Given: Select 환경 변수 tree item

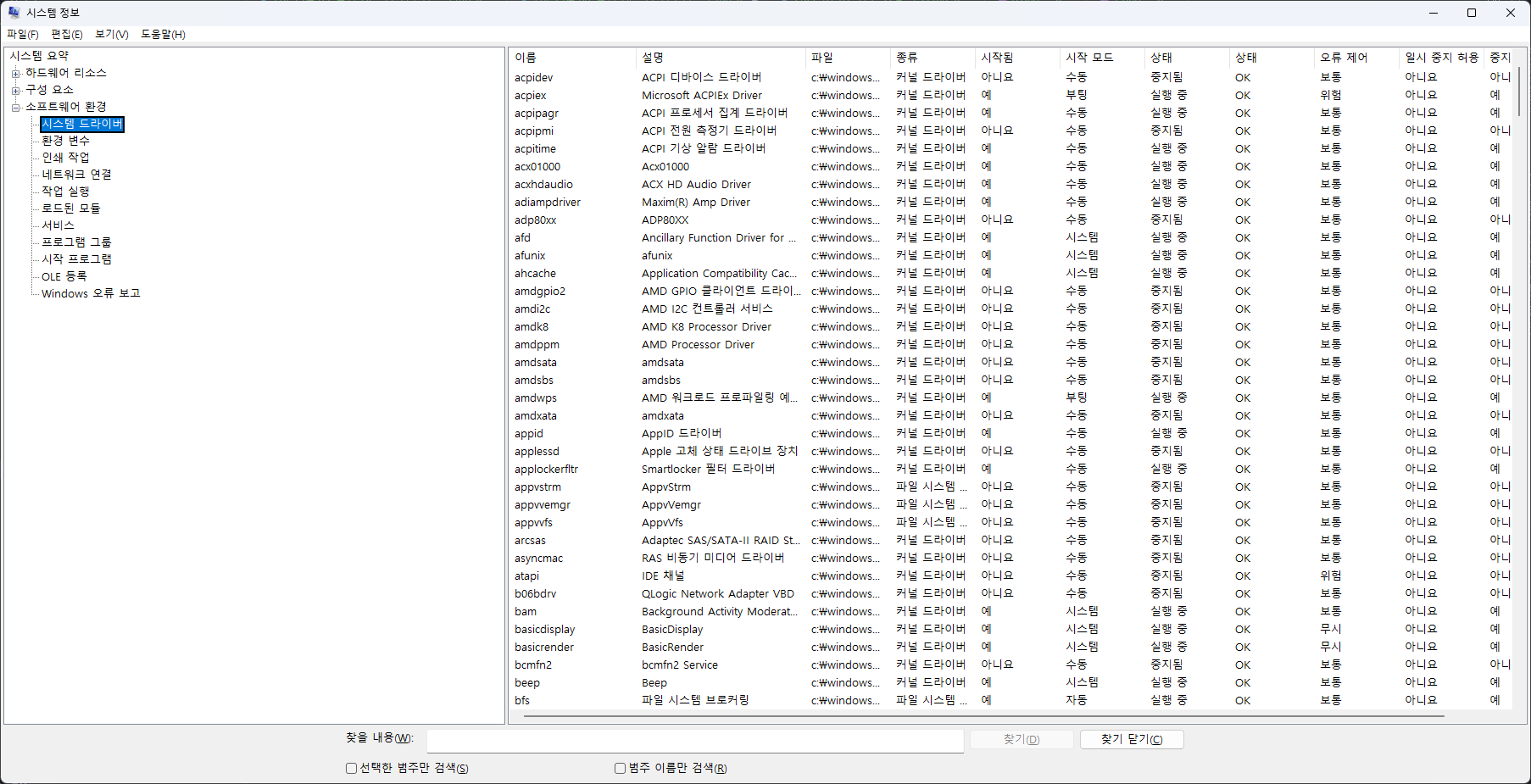Looking at the screenshot, I should point(65,141).
